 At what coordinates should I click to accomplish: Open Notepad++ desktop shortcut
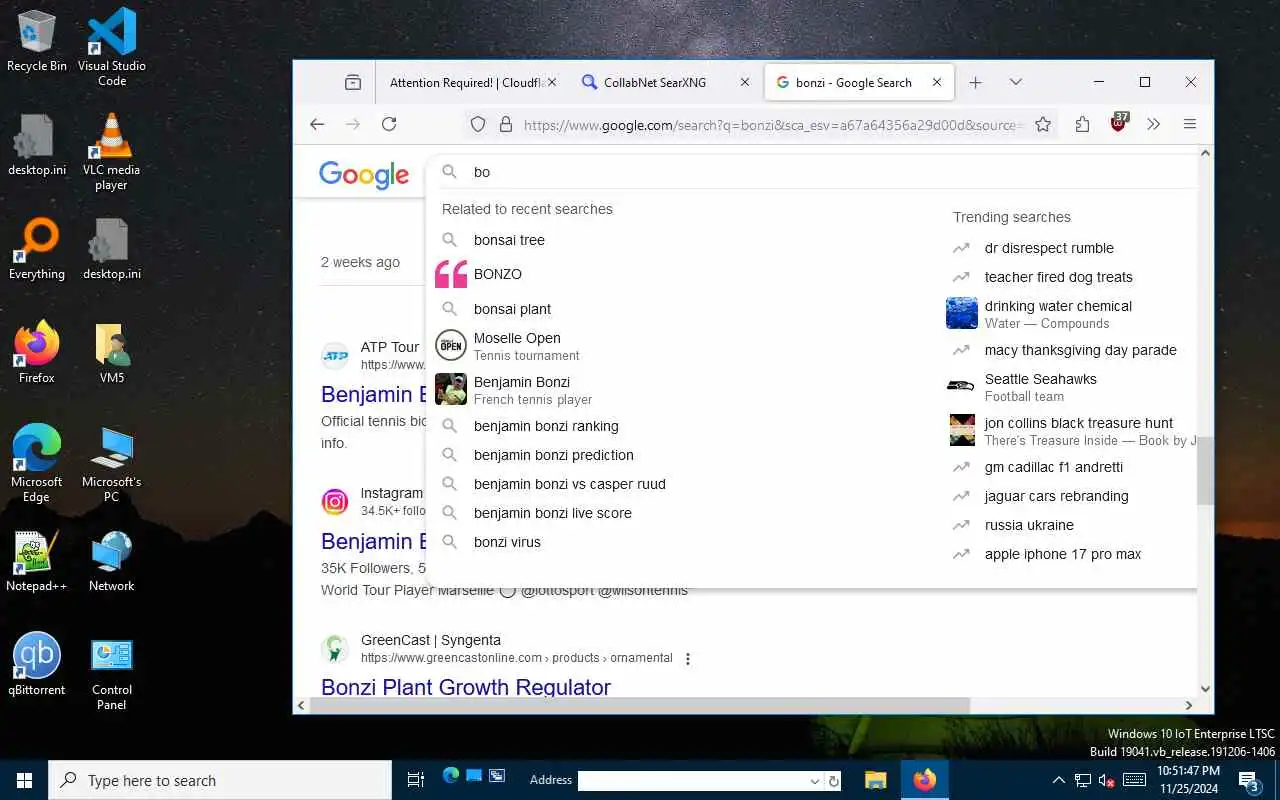point(37,561)
